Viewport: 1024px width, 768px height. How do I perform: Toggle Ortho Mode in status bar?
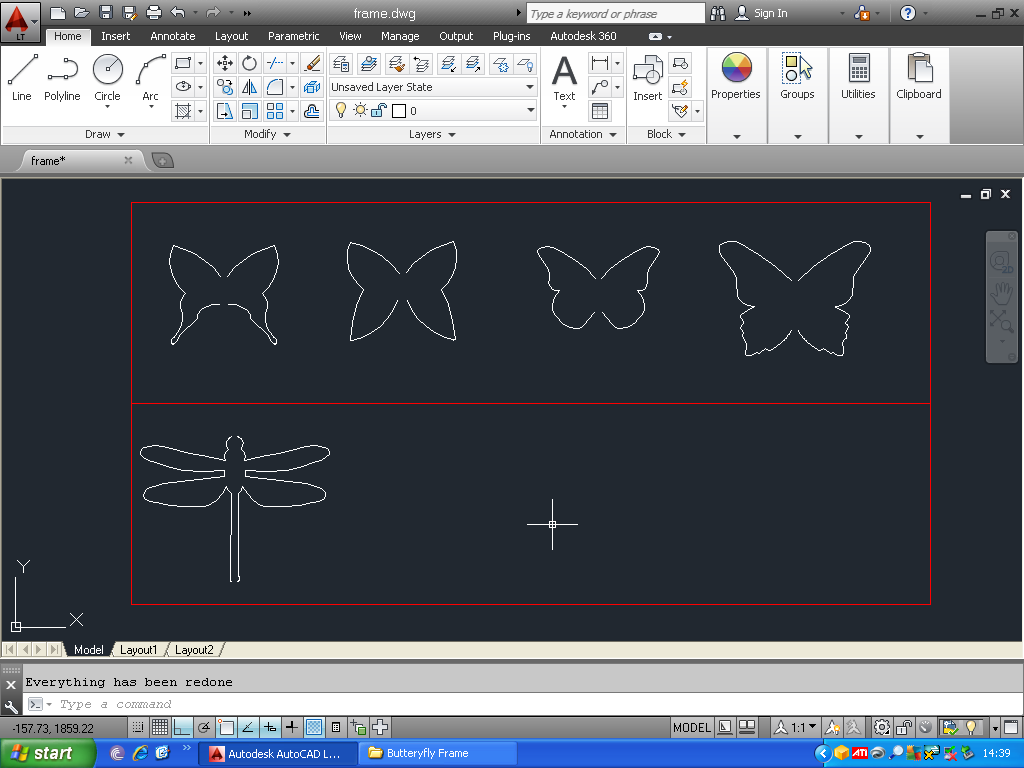(x=182, y=727)
